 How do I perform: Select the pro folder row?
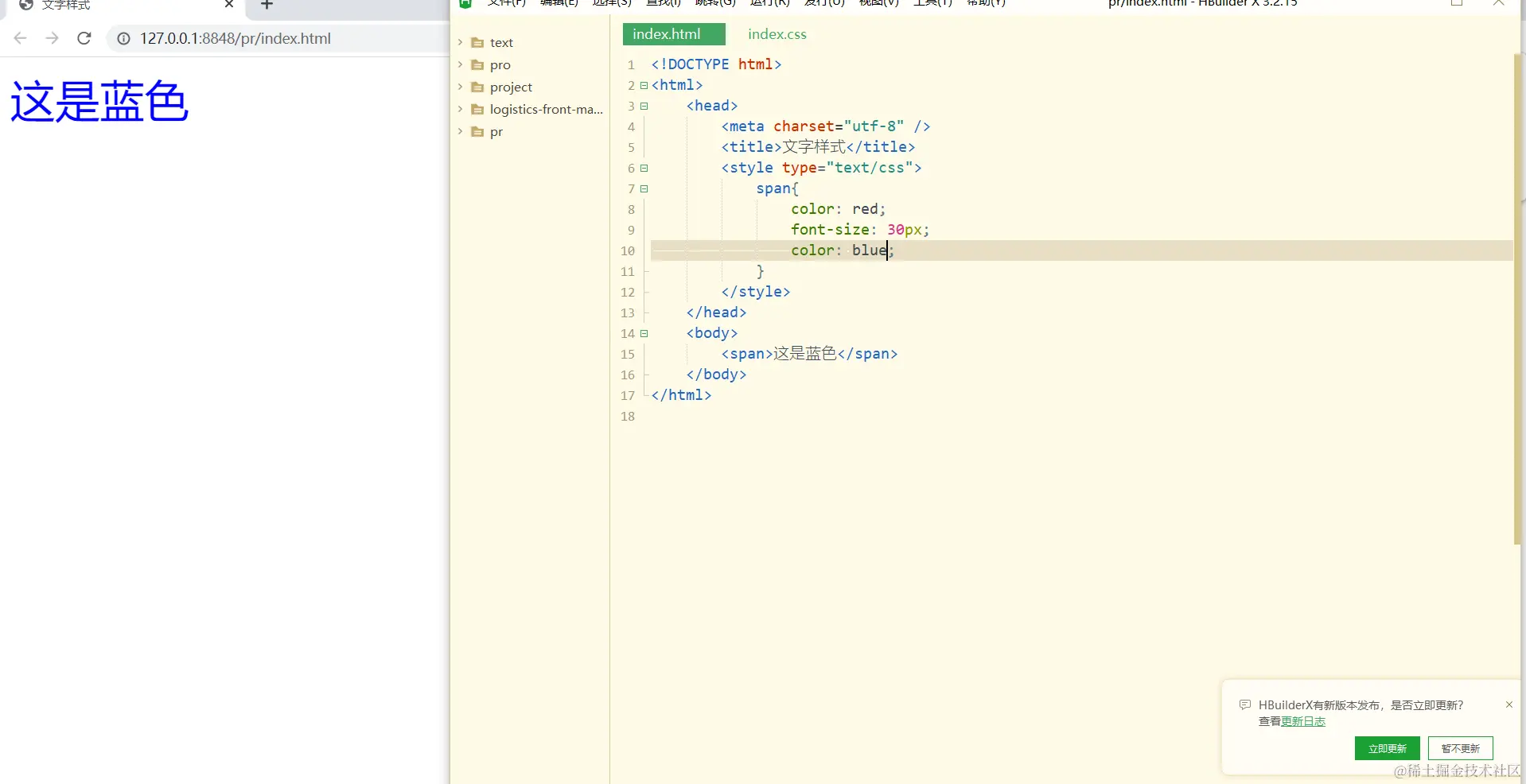click(530, 64)
